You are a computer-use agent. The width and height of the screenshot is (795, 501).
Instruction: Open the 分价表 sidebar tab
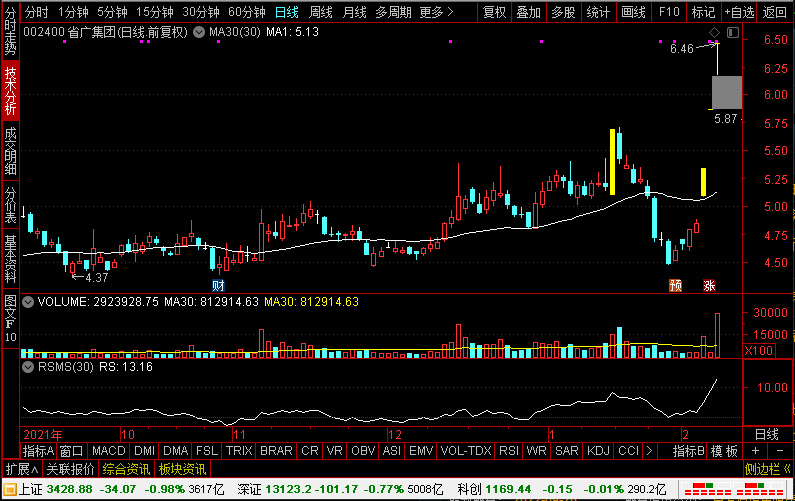(10, 205)
